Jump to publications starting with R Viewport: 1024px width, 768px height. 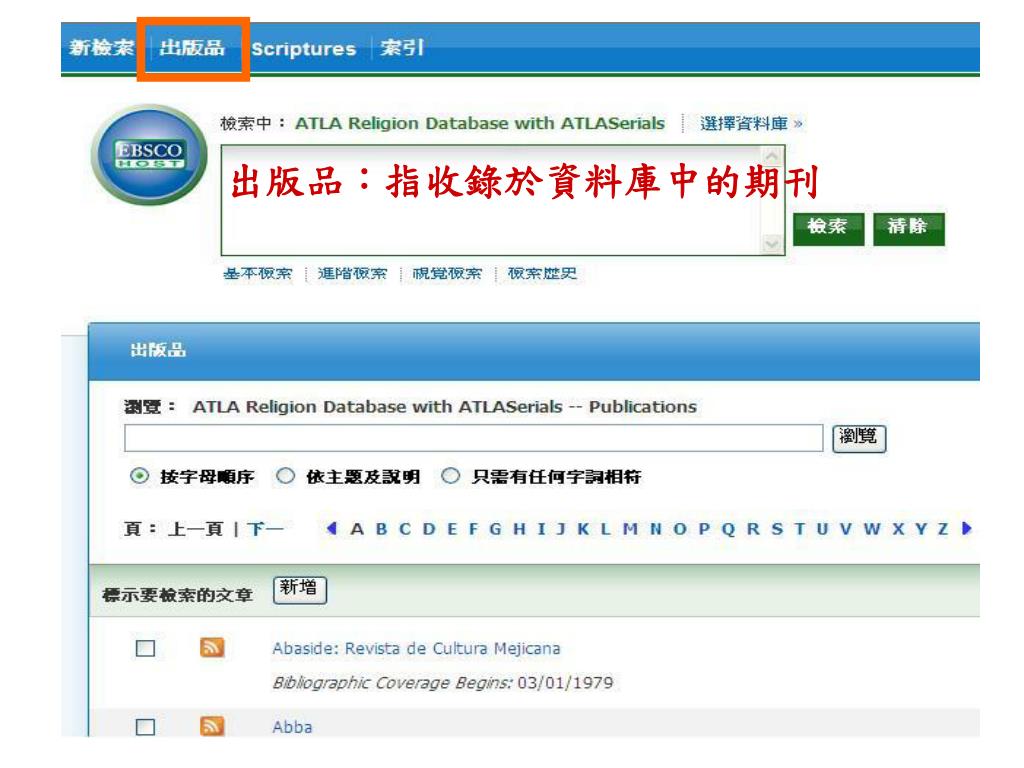pos(753,529)
